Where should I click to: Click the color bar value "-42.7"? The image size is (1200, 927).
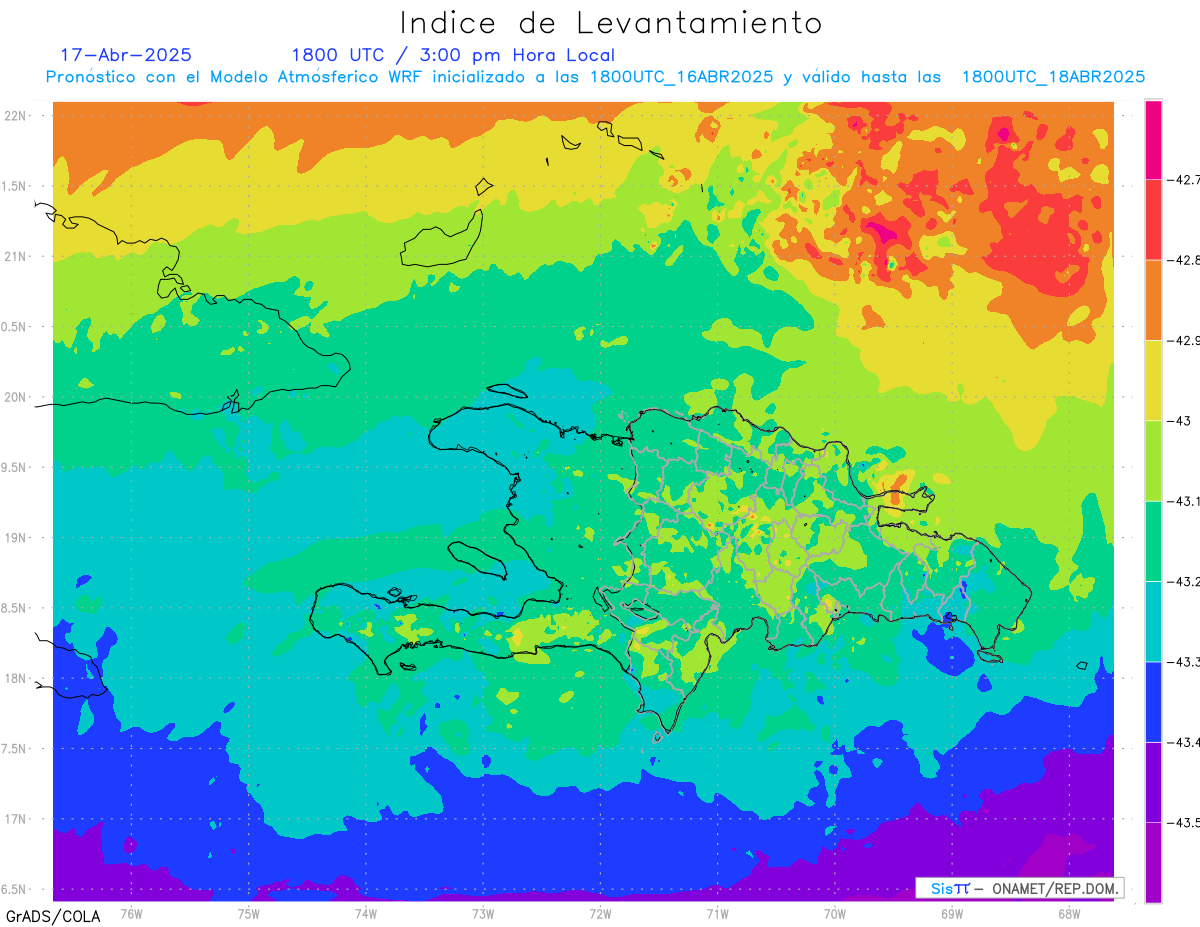pyautogui.click(x=1183, y=180)
